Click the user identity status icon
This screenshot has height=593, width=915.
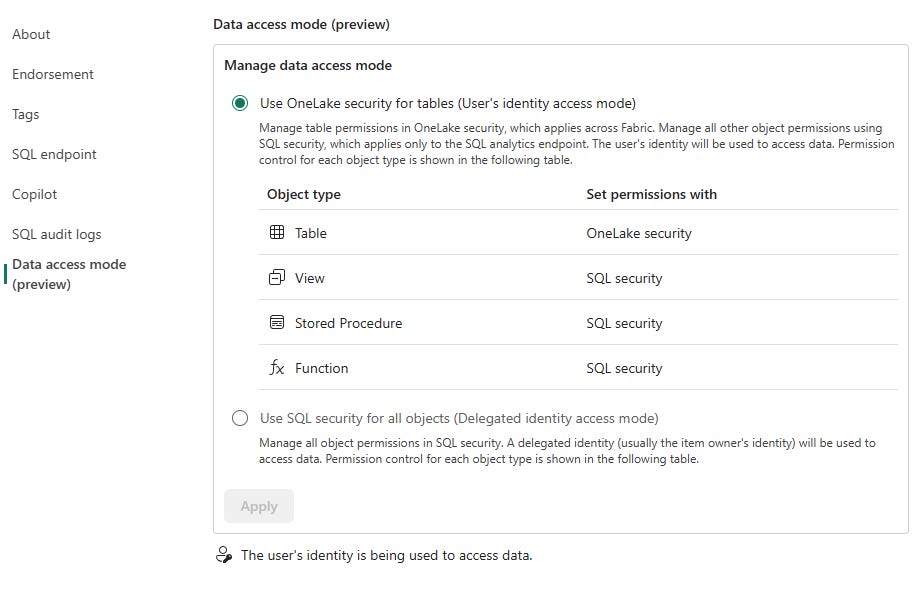224,554
